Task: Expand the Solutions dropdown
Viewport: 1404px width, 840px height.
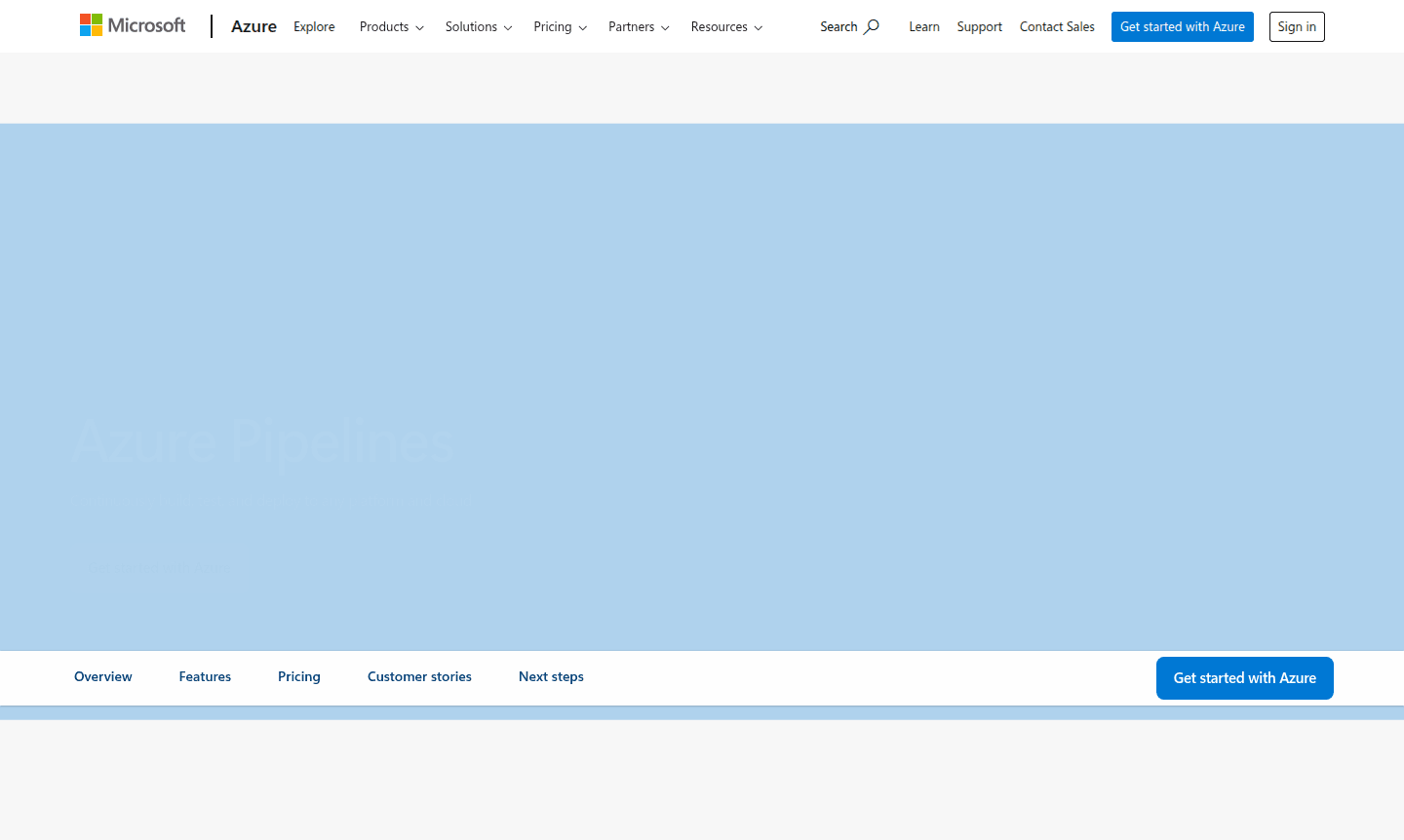Action: click(478, 27)
